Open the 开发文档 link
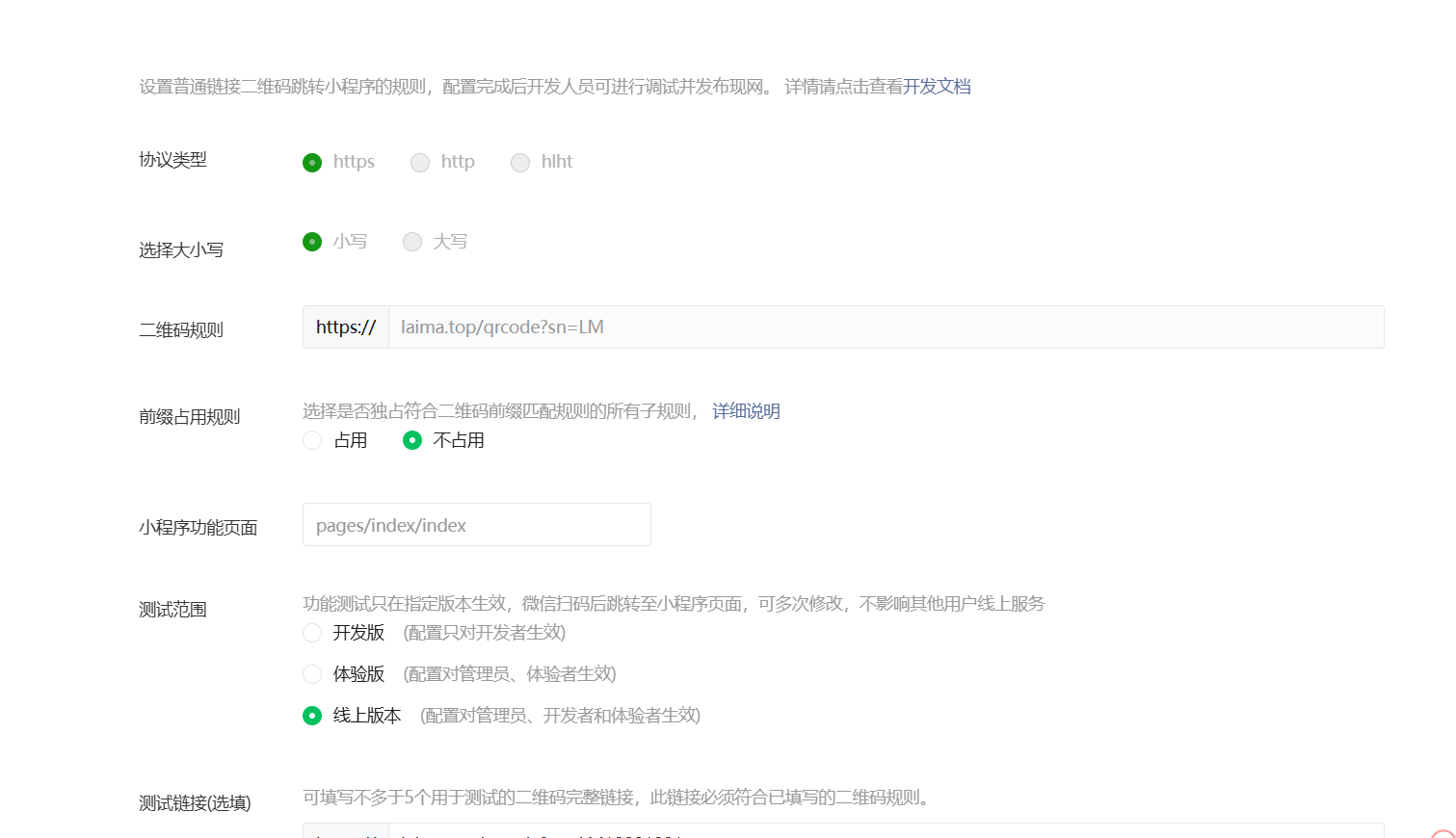Image resolution: width=1456 pixels, height=838 pixels. pos(937,87)
